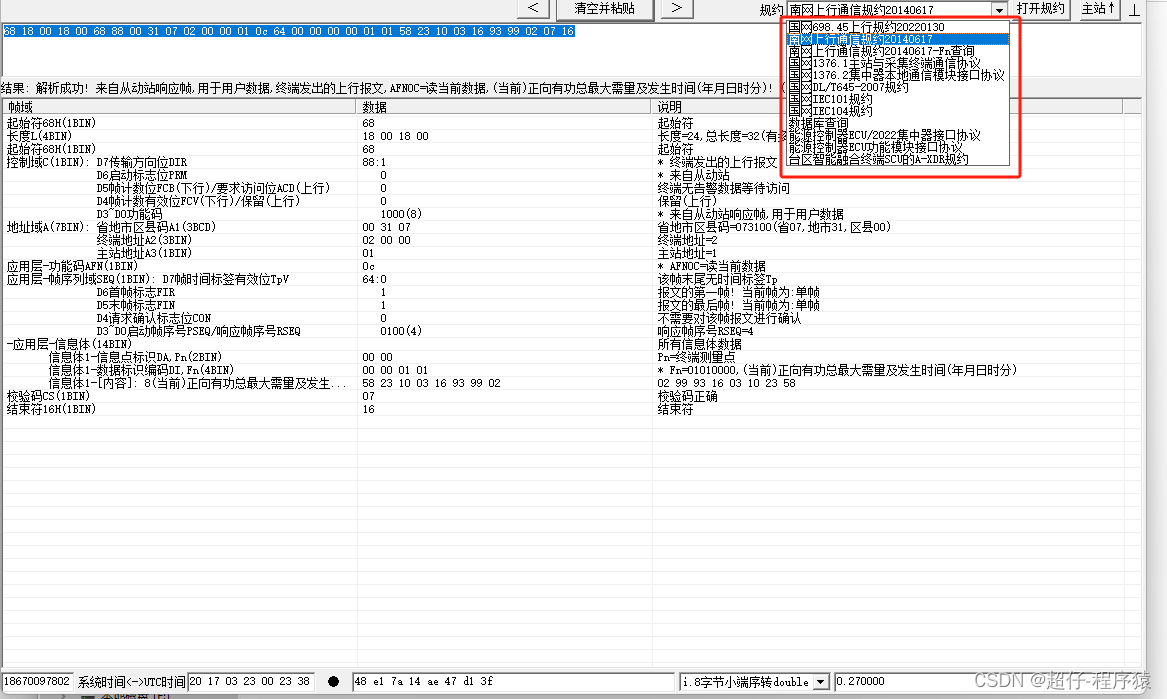Choose 南网上行通信规约20140617-Fn查询 option
Viewport: 1167px width, 699px height.
[x=898, y=51]
